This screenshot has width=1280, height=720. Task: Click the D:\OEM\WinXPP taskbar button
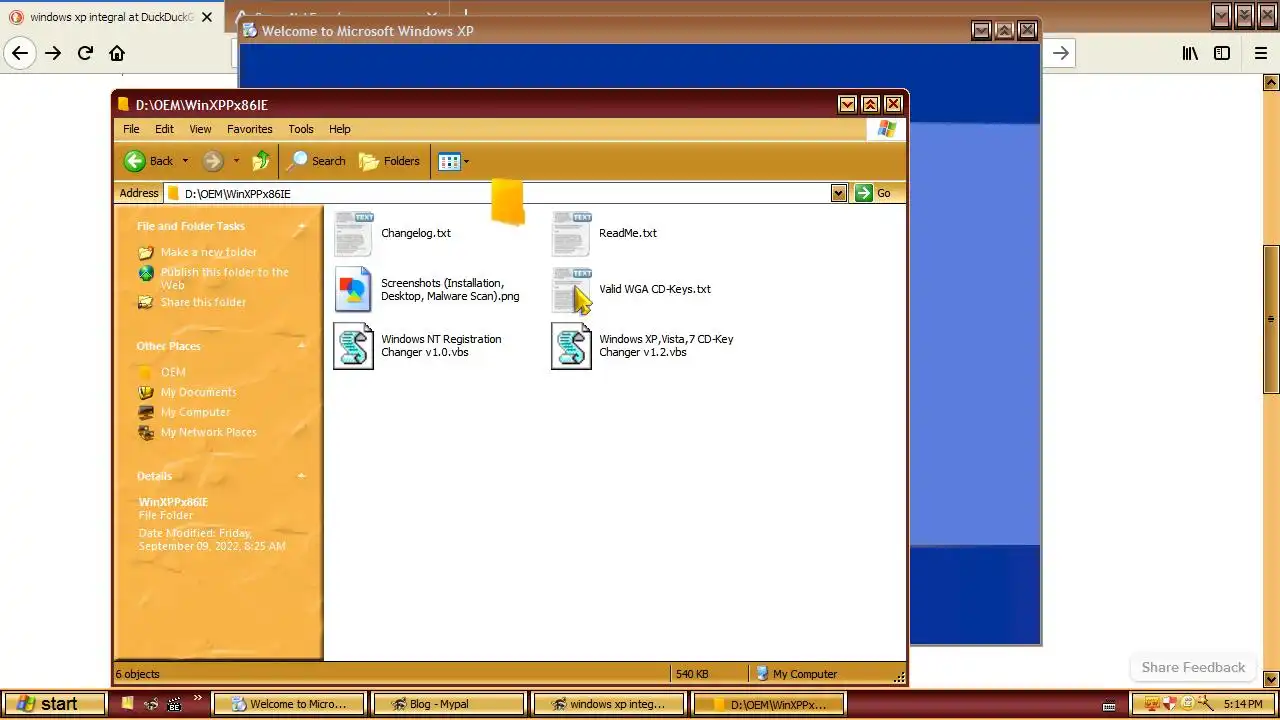pyautogui.click(x=768, y=704)
